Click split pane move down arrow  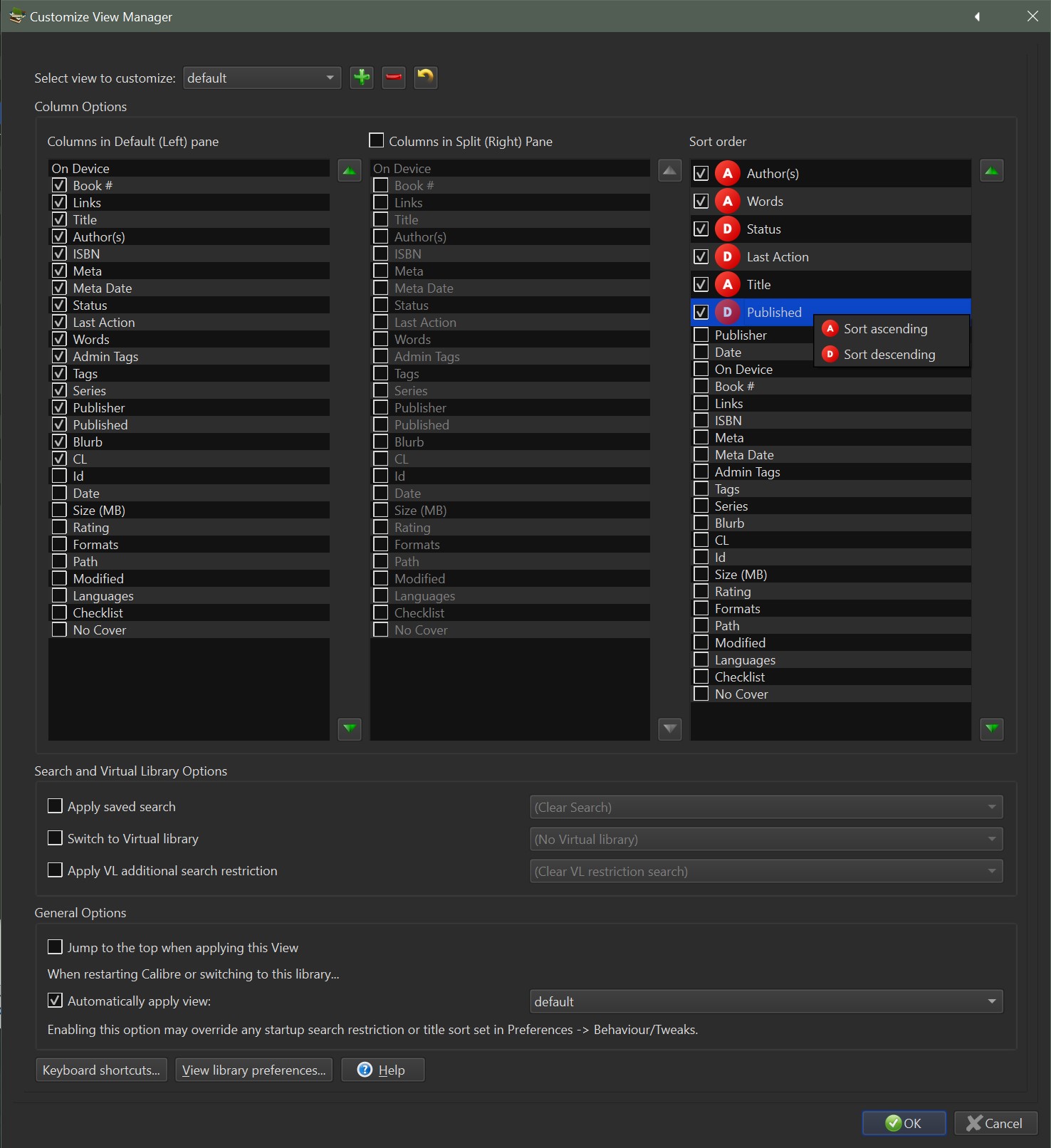click(670, 729)
